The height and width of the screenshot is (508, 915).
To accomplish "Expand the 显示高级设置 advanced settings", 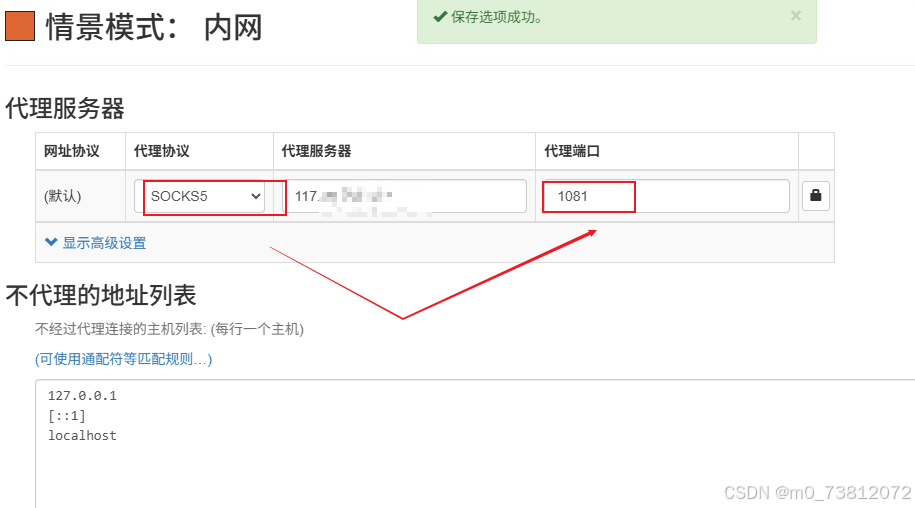I will (96, 243).
